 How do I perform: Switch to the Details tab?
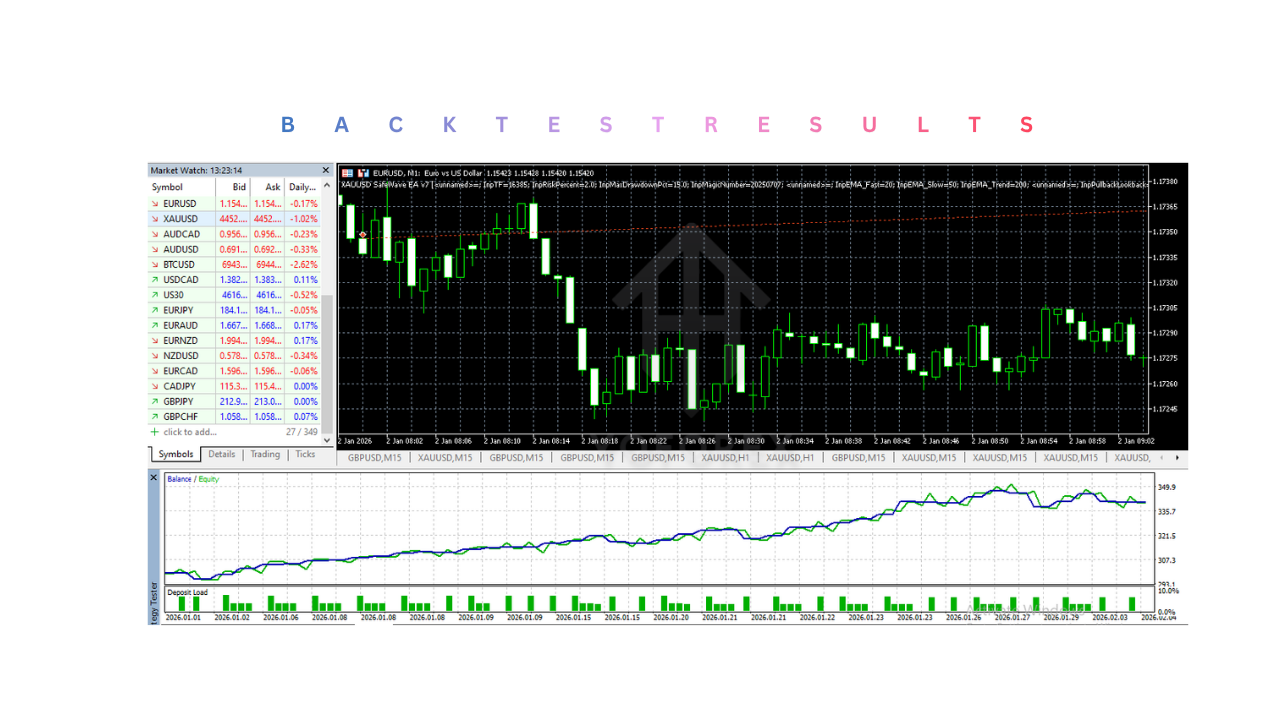coord(222,454)
